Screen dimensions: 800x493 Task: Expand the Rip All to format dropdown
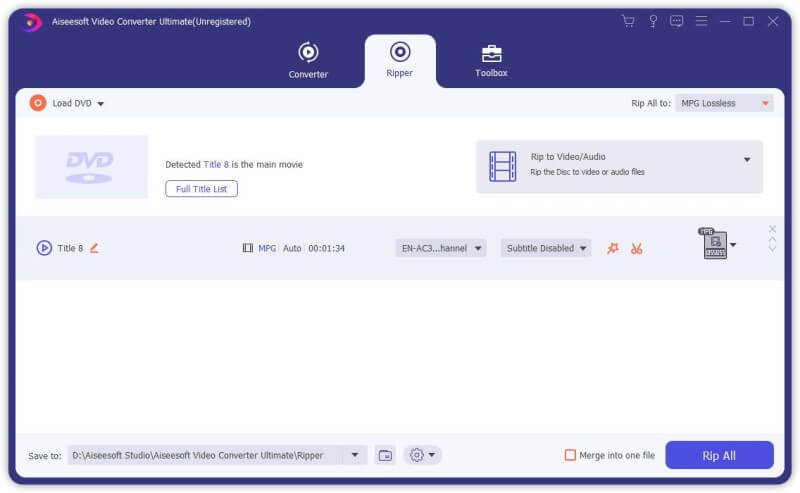[725, 103]
